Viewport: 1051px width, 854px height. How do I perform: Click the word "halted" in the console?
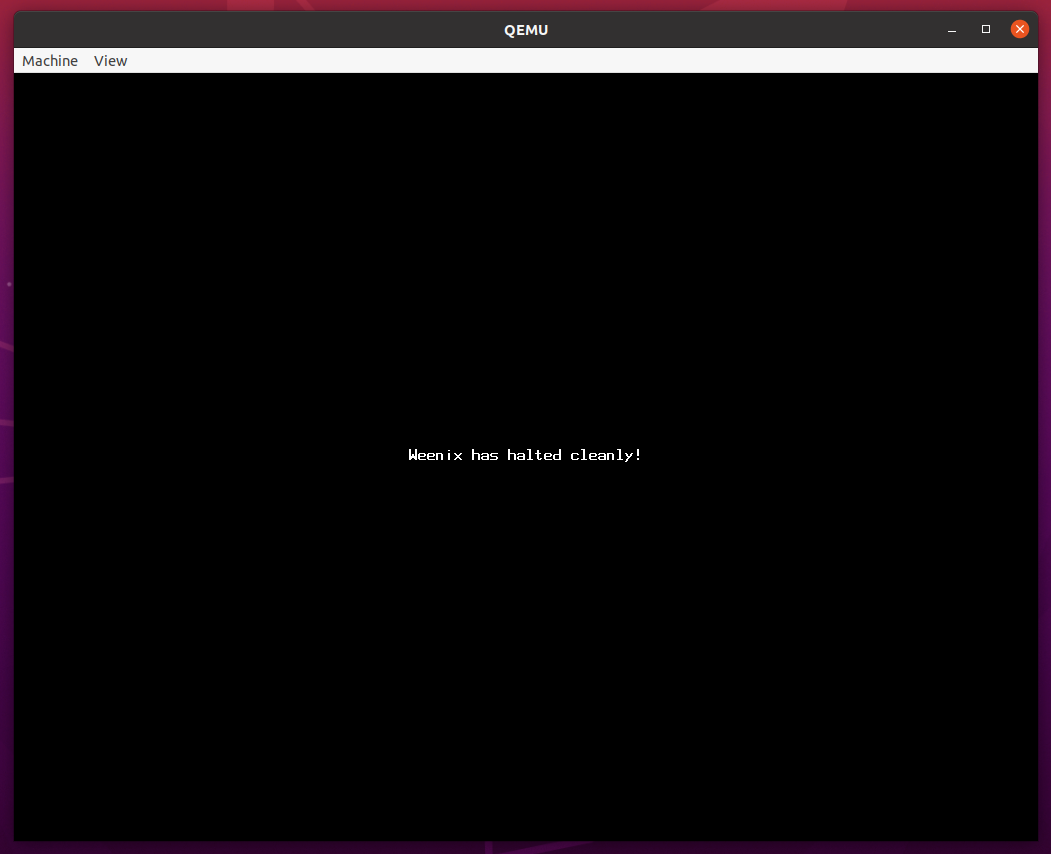point(534,455)
